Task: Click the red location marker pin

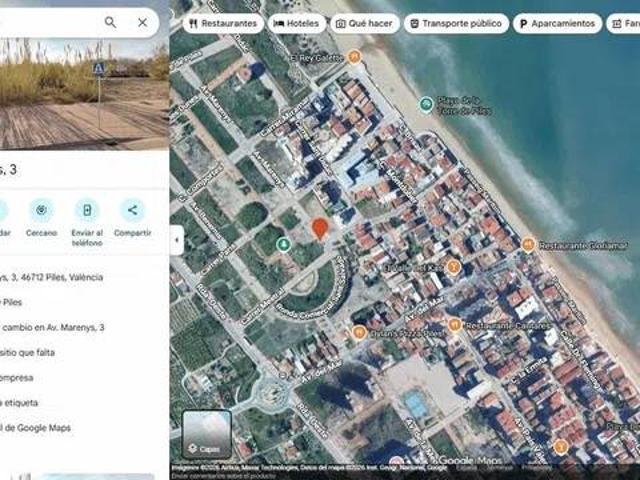Action: [x=320, y=229]
